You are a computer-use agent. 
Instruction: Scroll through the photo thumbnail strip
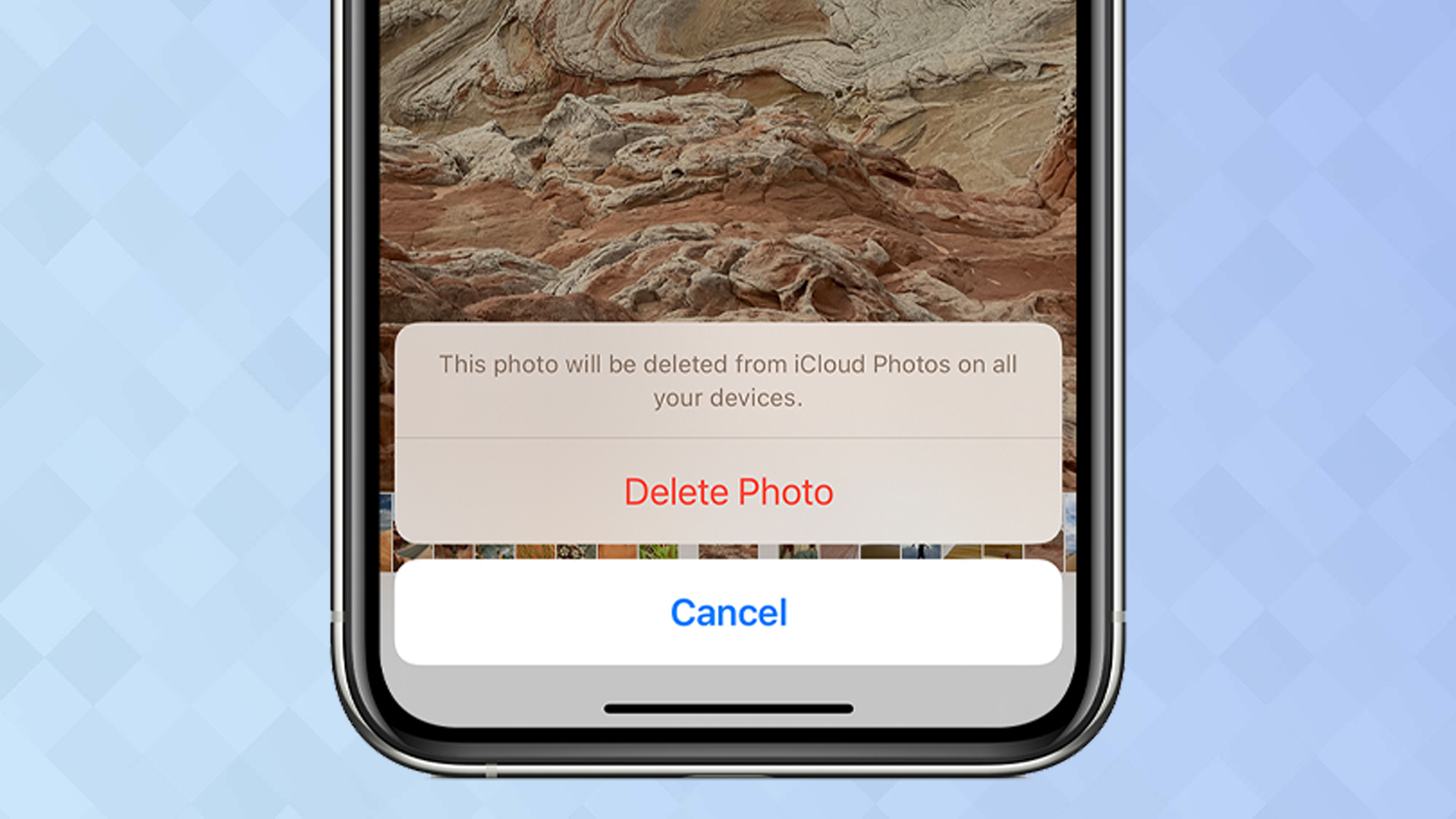pos(727,550)
